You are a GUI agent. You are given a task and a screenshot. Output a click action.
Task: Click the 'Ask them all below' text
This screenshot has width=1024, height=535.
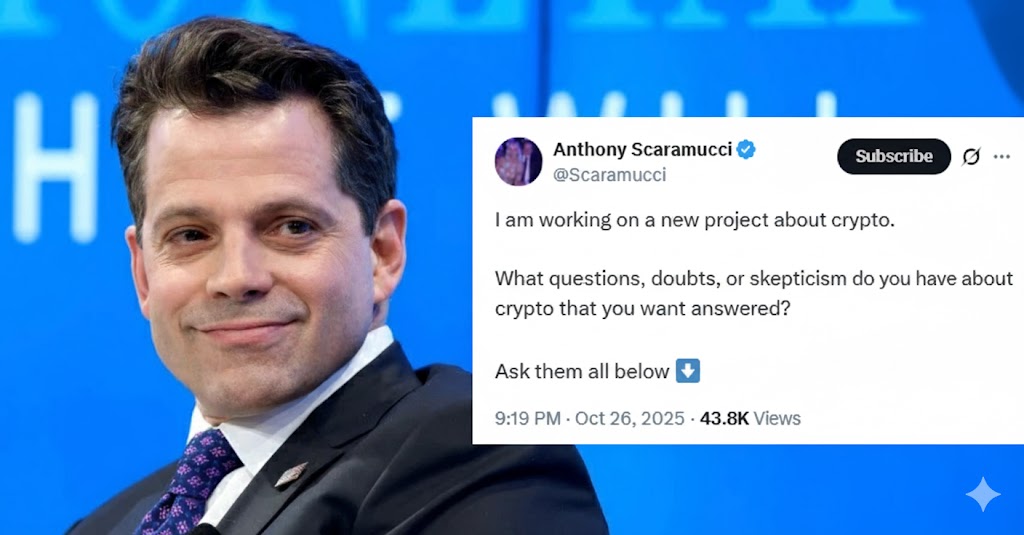click(x=582, y=371)
